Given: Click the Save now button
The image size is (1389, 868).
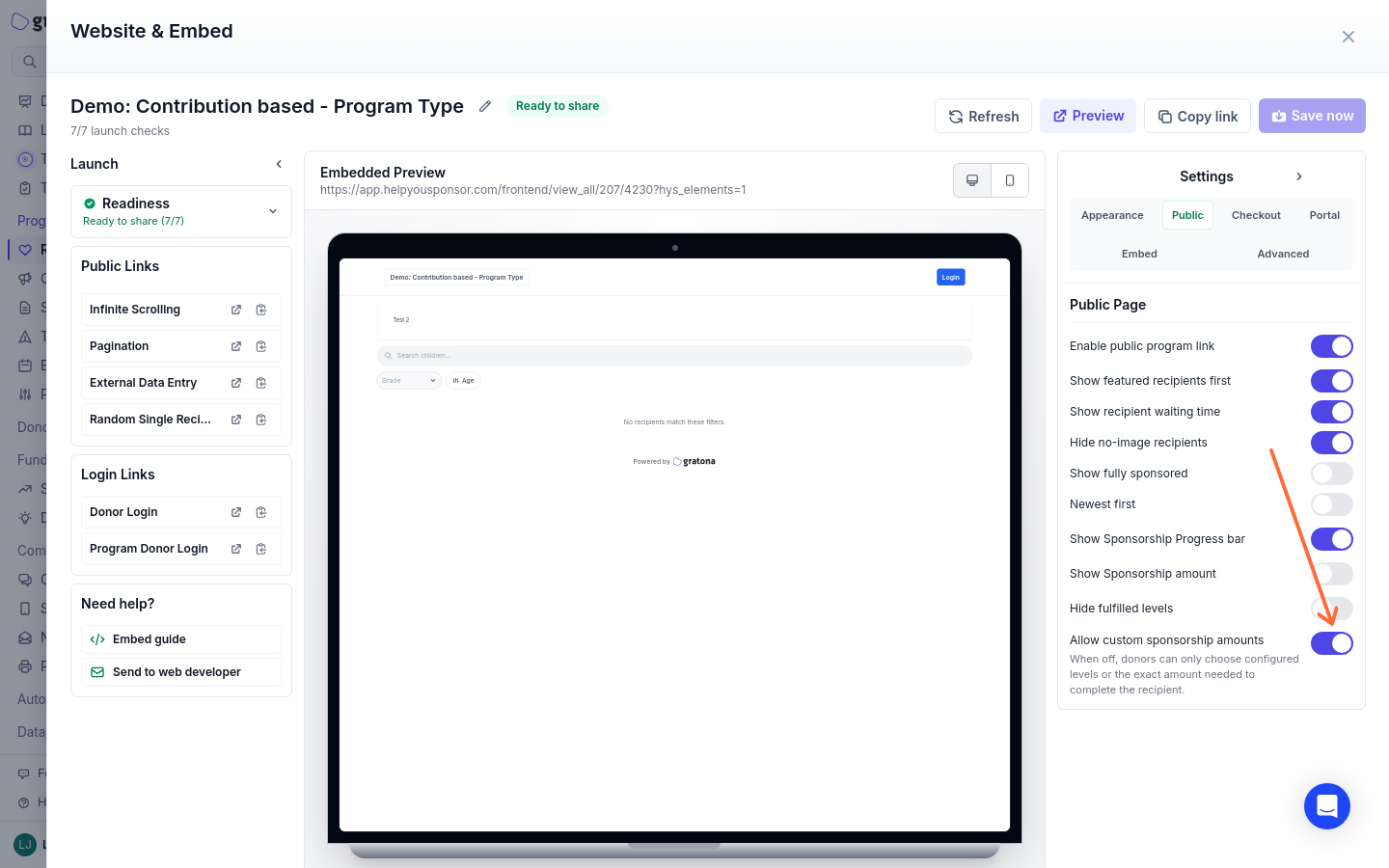Looking at the screenshot, I should coord(1312,116).
